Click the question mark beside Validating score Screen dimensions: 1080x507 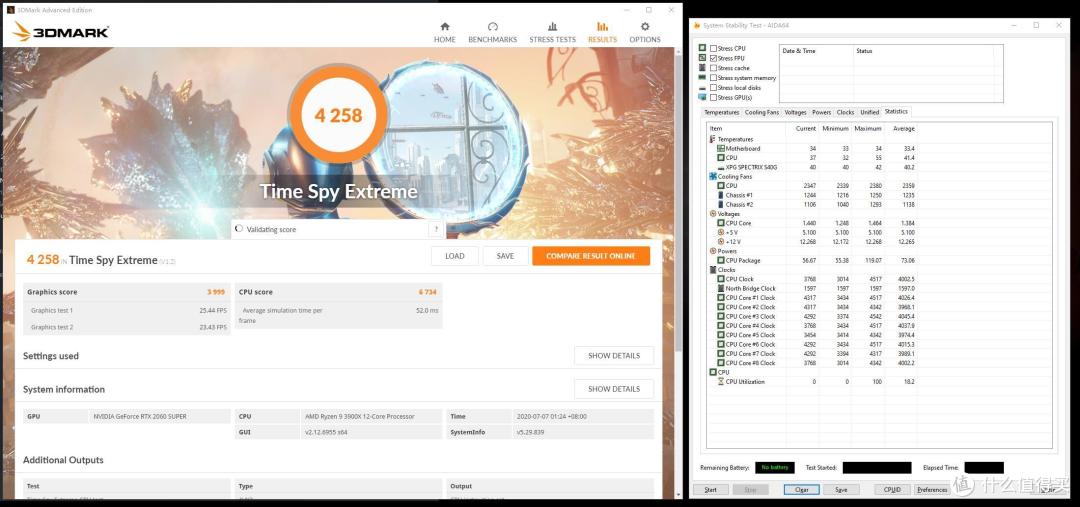click(x=436, y=229)
